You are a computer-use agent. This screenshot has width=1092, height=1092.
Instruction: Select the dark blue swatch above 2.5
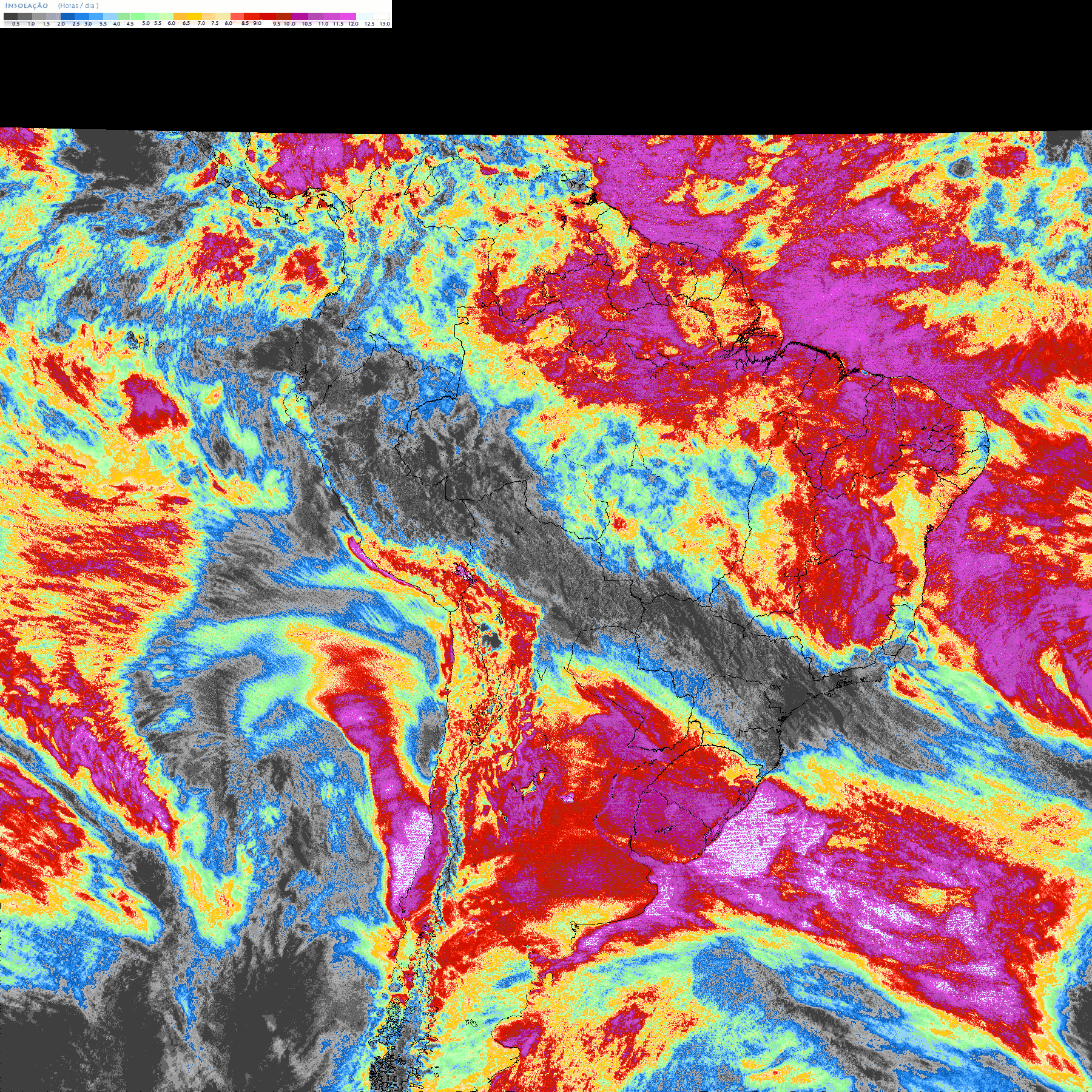point(67,16)
